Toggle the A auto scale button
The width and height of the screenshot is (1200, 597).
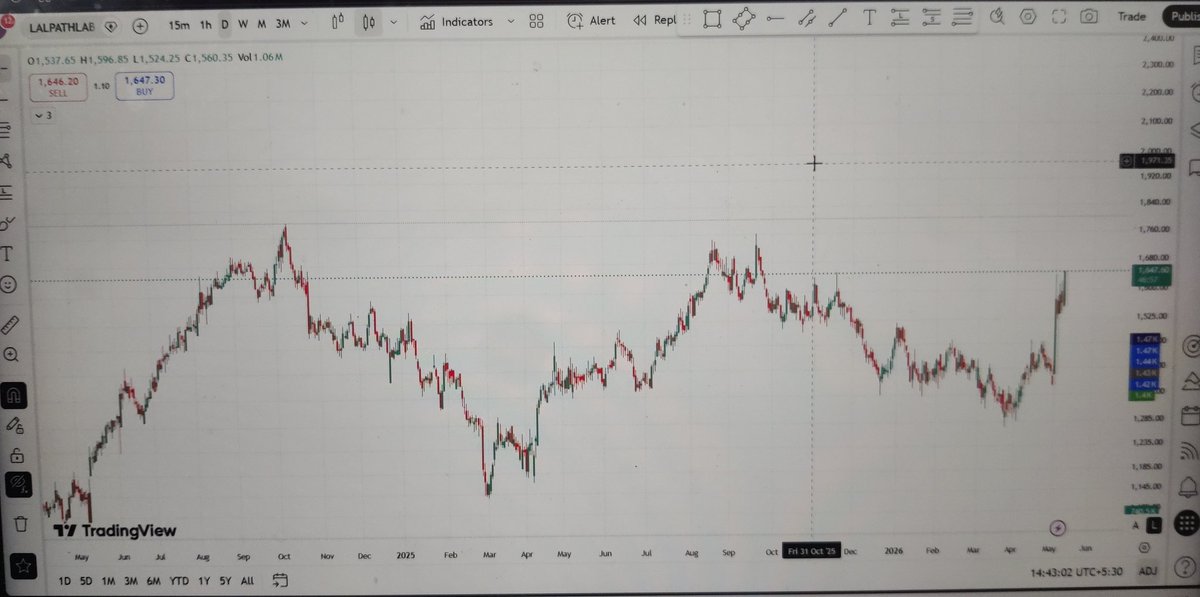(1135, 524)
